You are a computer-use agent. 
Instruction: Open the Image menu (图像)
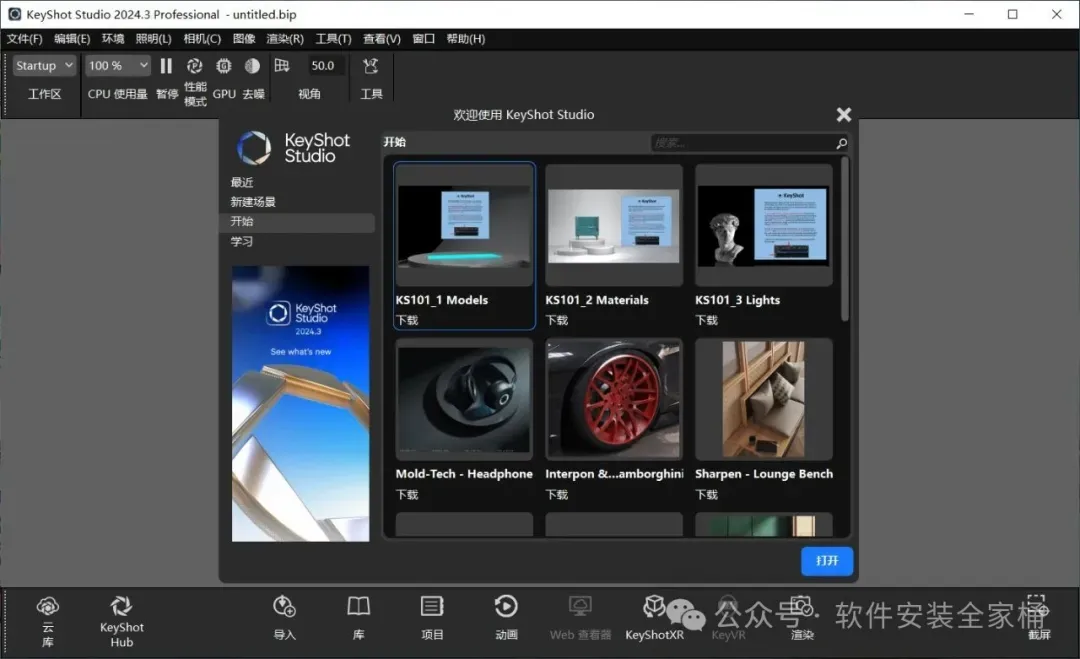click(x=244, y=39)
